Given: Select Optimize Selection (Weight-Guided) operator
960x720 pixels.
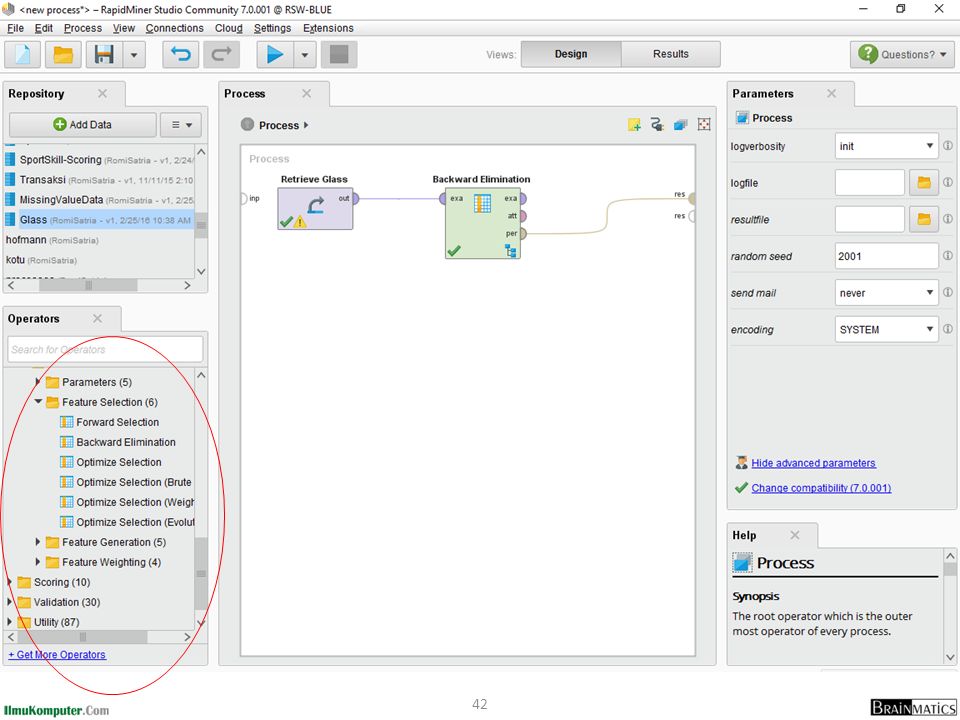Looking at the screenshot, I should point(127,502).
